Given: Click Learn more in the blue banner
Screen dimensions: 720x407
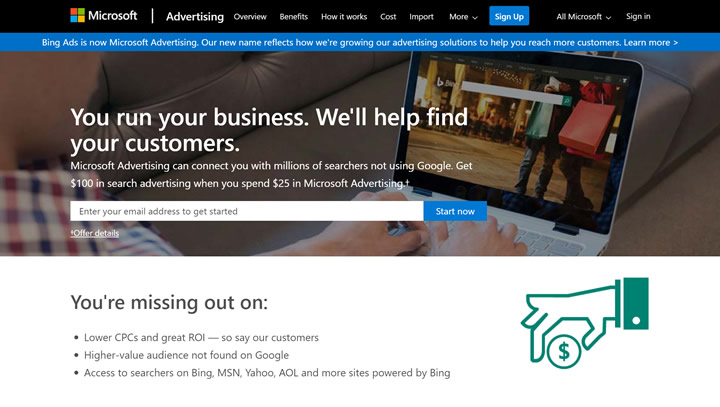Looking at the screenshot, I should 650,43.
